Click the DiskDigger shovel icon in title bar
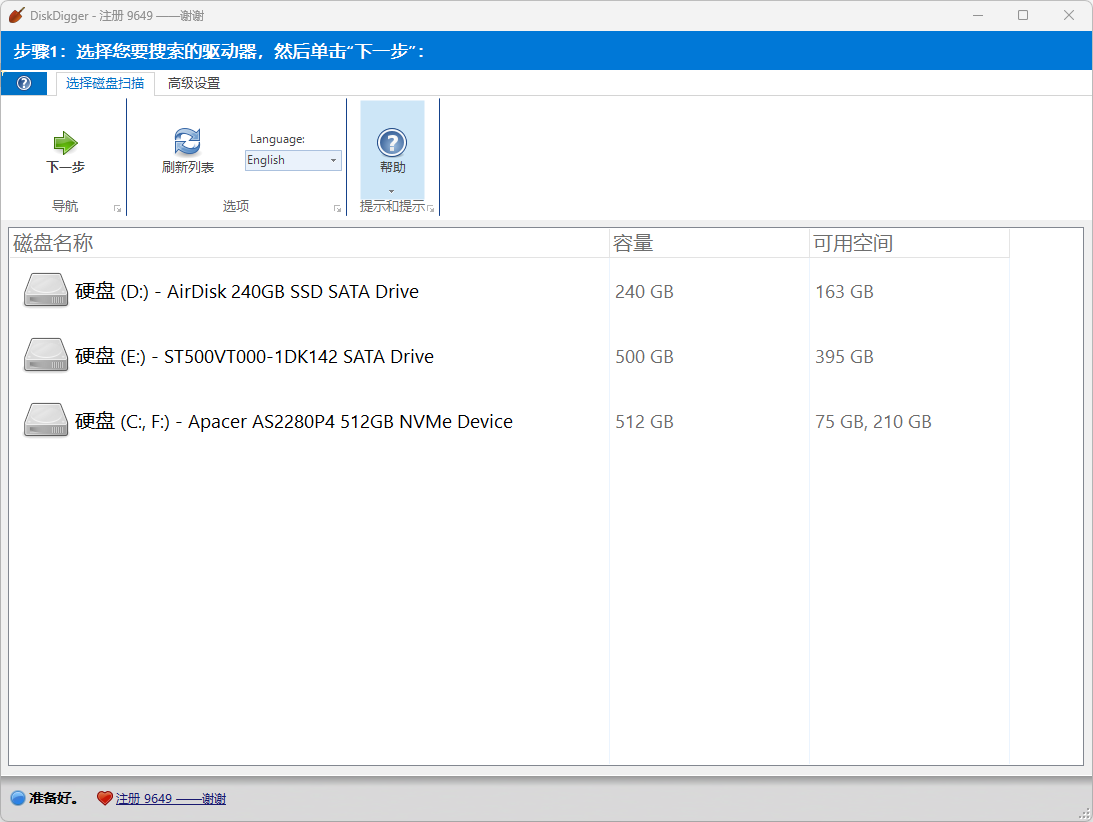This screenshot has width=1093, height=822. (17, 15)
